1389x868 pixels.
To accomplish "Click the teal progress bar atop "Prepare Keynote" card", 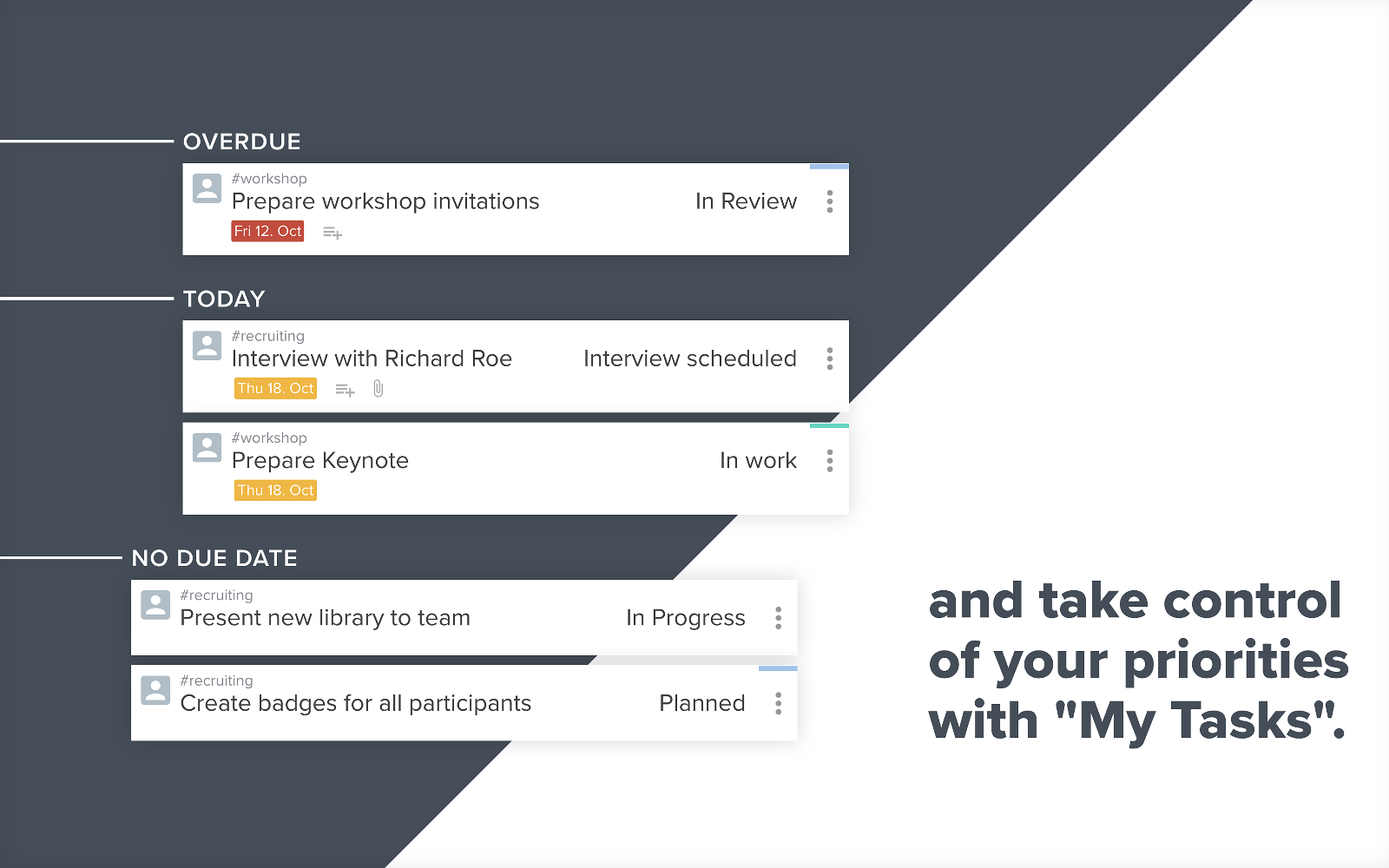I will [828, 426].
